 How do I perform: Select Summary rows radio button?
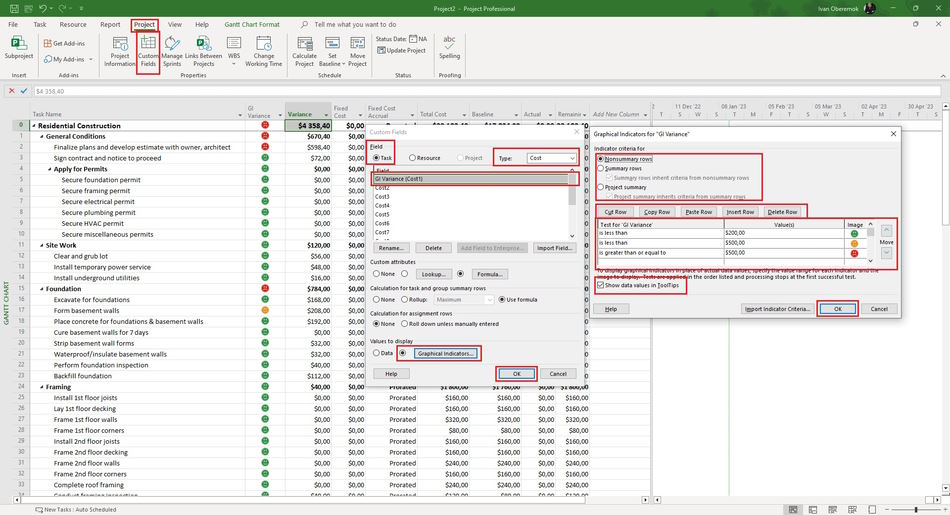pyautogui.click(x=601, y=168)
